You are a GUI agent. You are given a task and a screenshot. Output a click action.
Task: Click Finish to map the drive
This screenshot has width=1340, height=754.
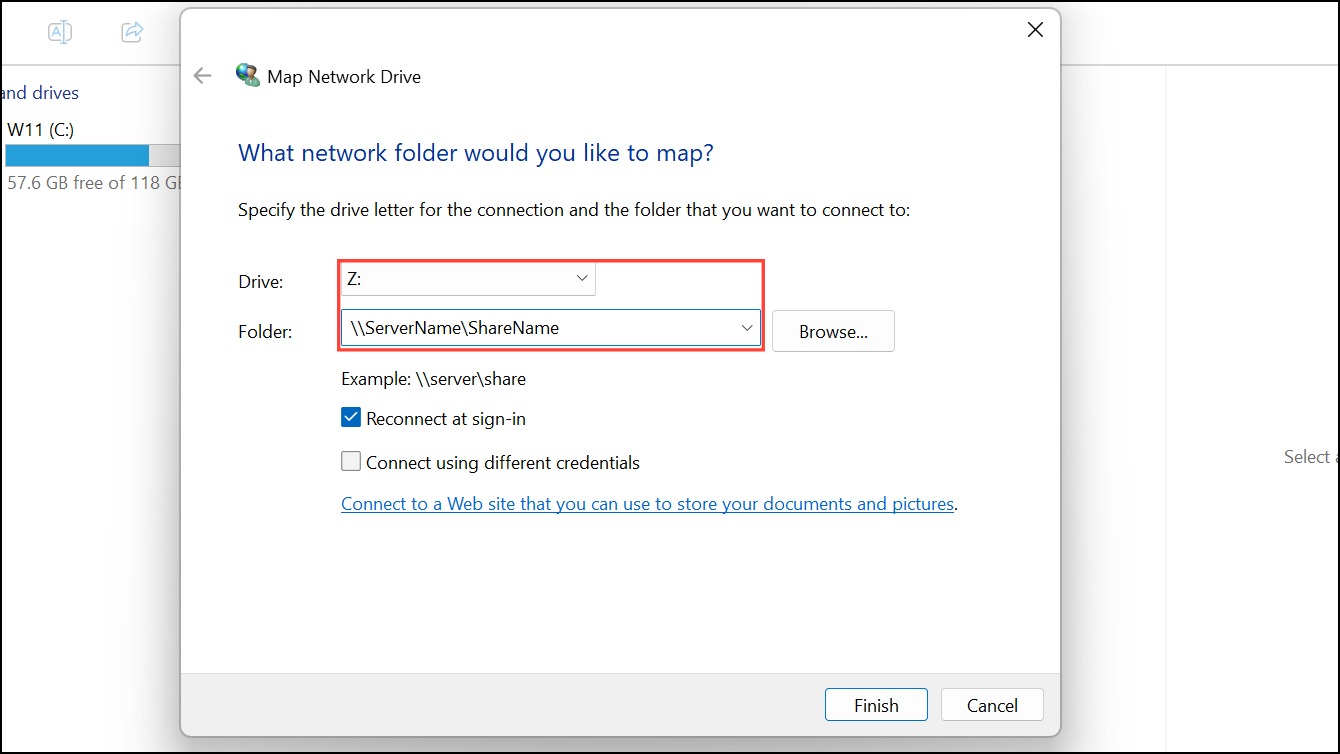coord(876,704)
